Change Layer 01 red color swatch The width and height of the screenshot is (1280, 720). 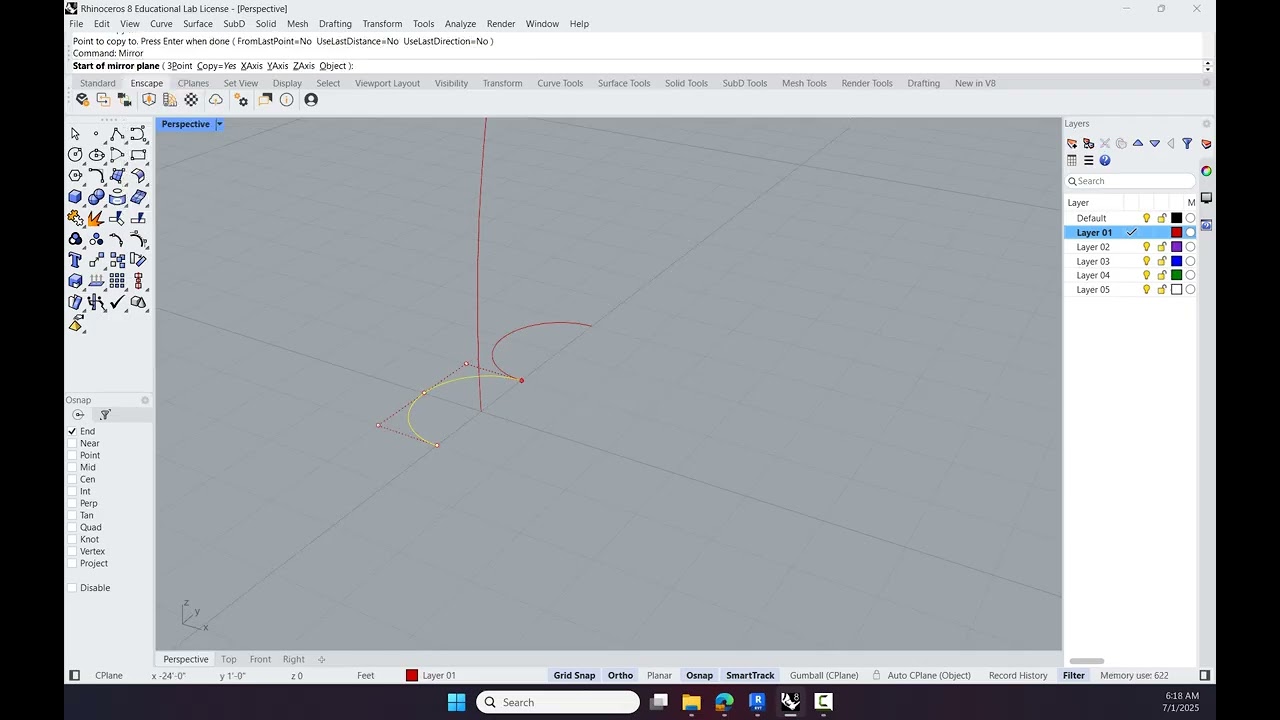pyautogui.click(x=1176, y=233)
